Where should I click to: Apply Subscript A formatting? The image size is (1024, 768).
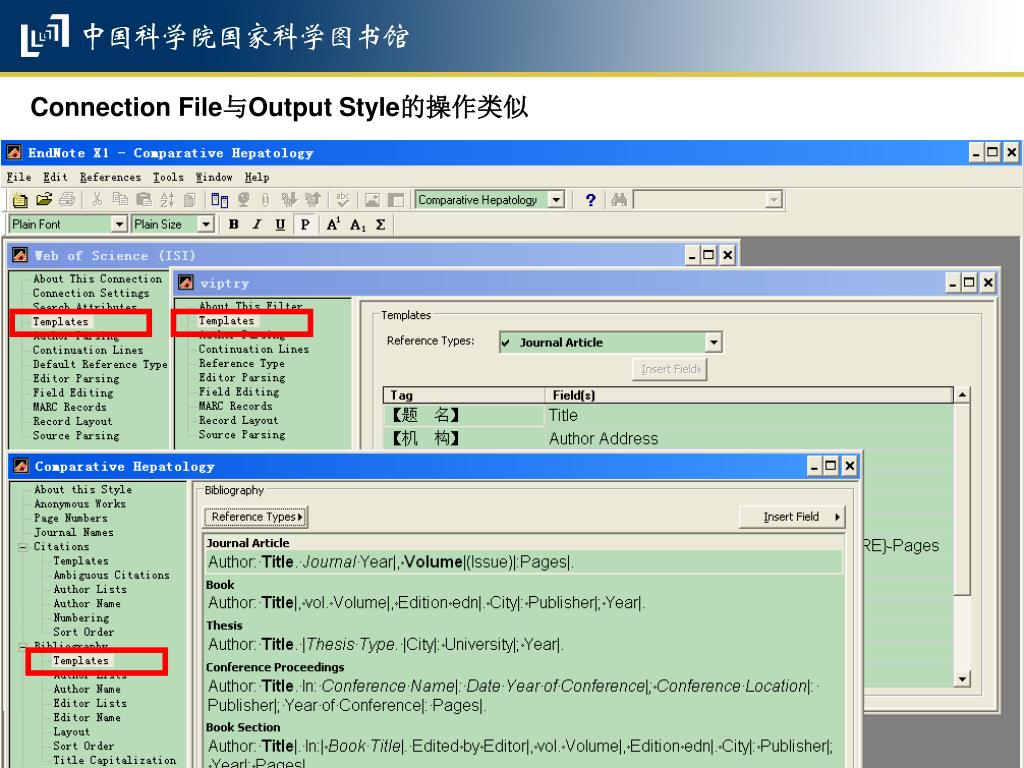(357, 225)
